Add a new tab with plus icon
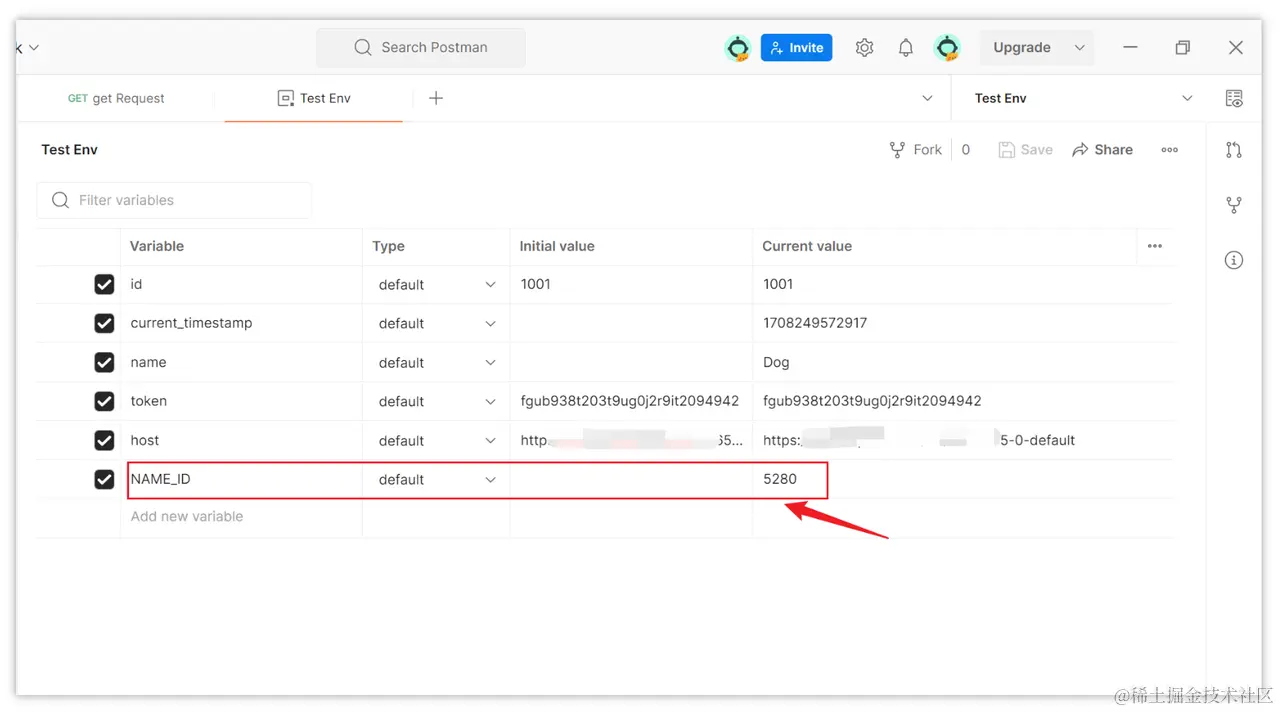 436,98
